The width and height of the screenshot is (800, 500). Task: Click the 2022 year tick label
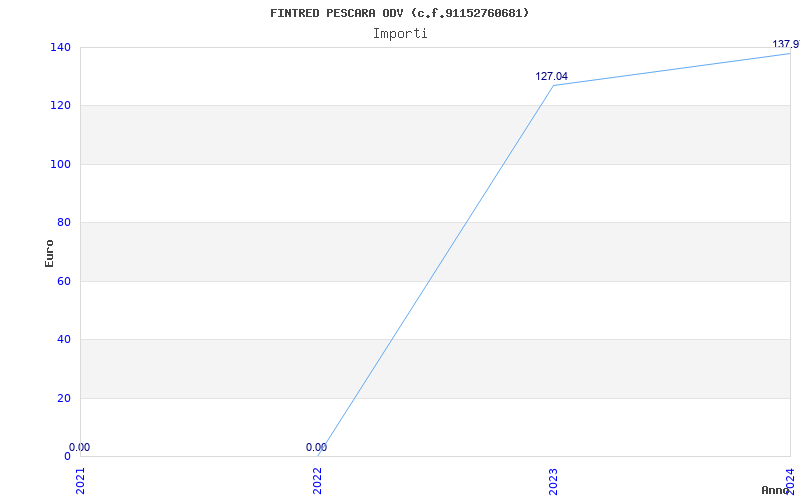(x=317, y=480)
